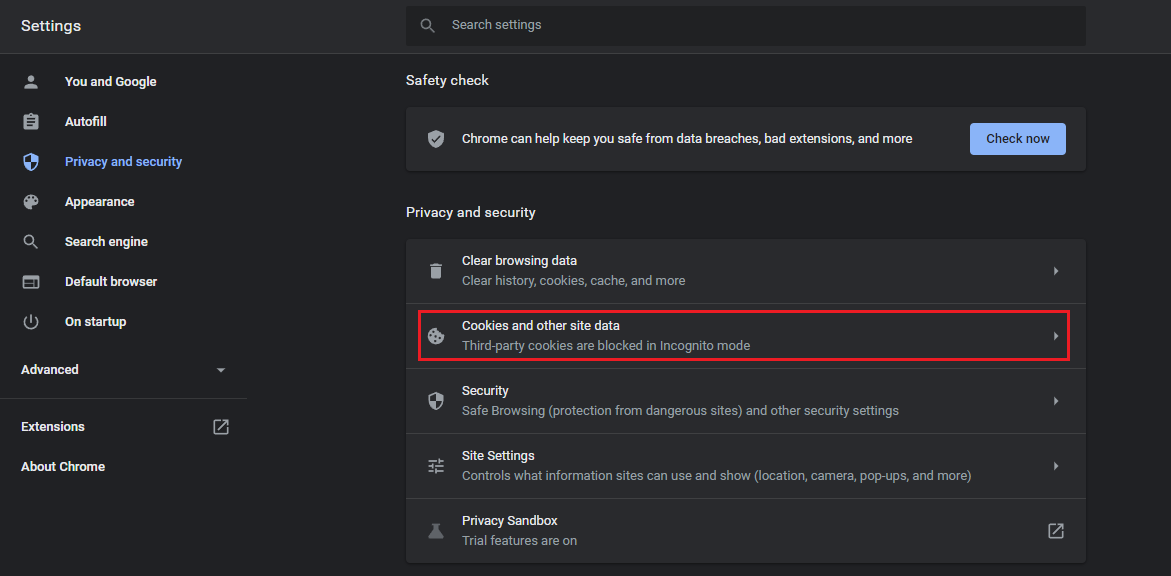Expand the Site Settings row chevron
The width and height of the screenshot is (1171, 576).
1056,465
